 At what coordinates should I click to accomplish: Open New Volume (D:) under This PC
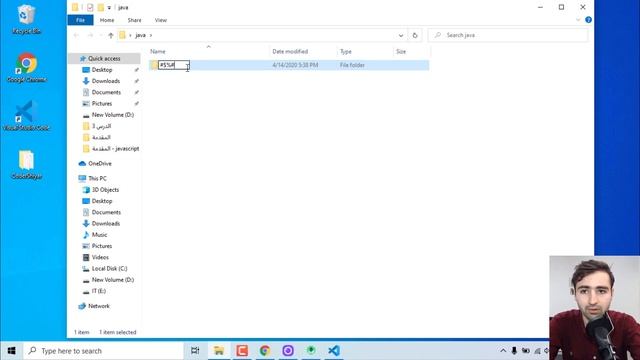[x=112, y=280]
